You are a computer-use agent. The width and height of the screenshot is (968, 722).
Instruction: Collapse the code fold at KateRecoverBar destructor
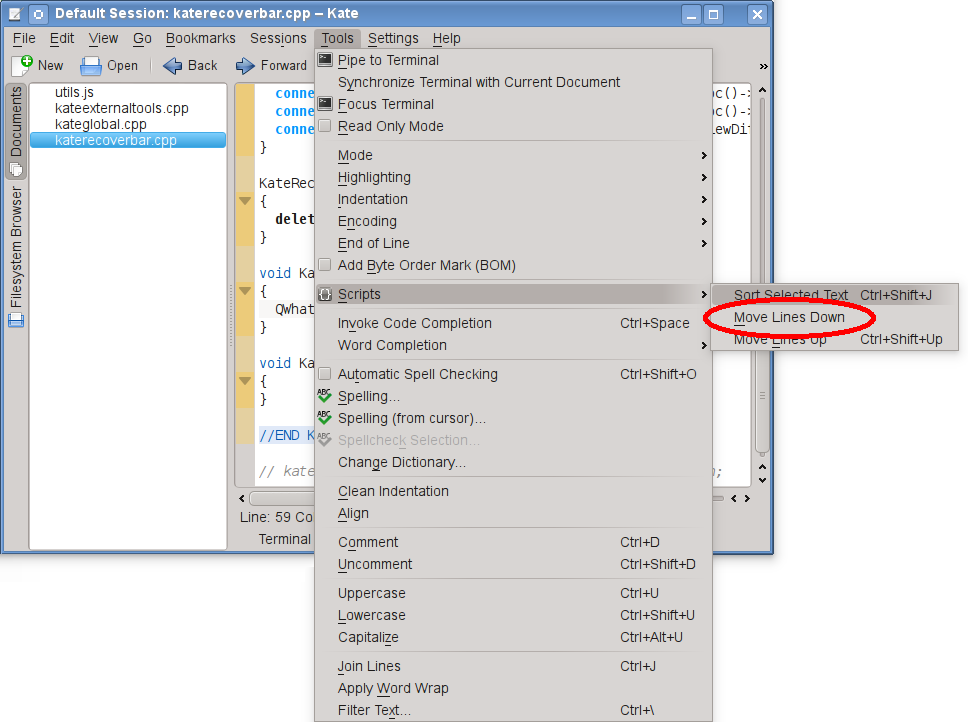[245, 201]
